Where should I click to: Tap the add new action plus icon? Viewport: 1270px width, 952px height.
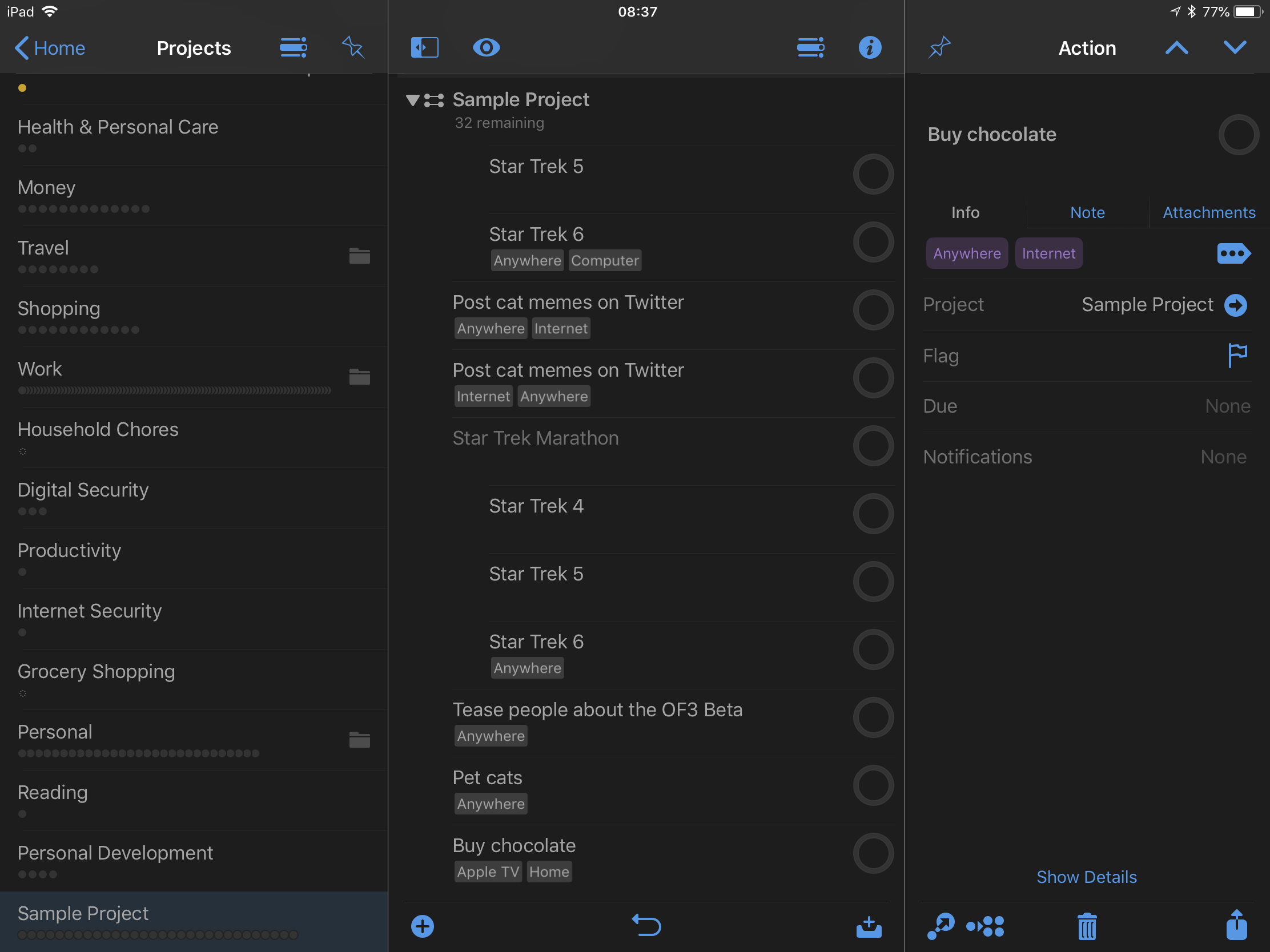423,926
